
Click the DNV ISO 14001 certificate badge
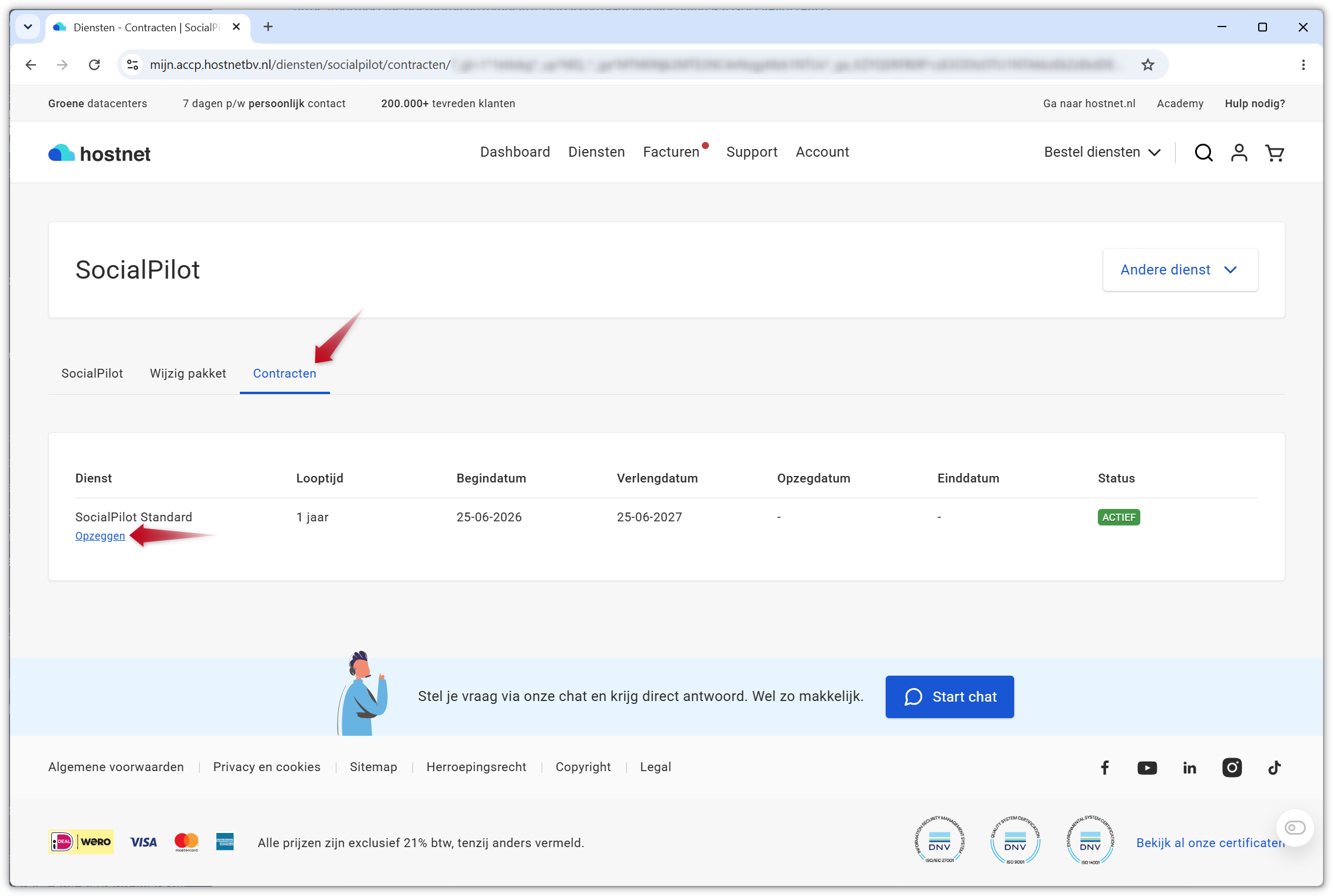[1090, 841]
